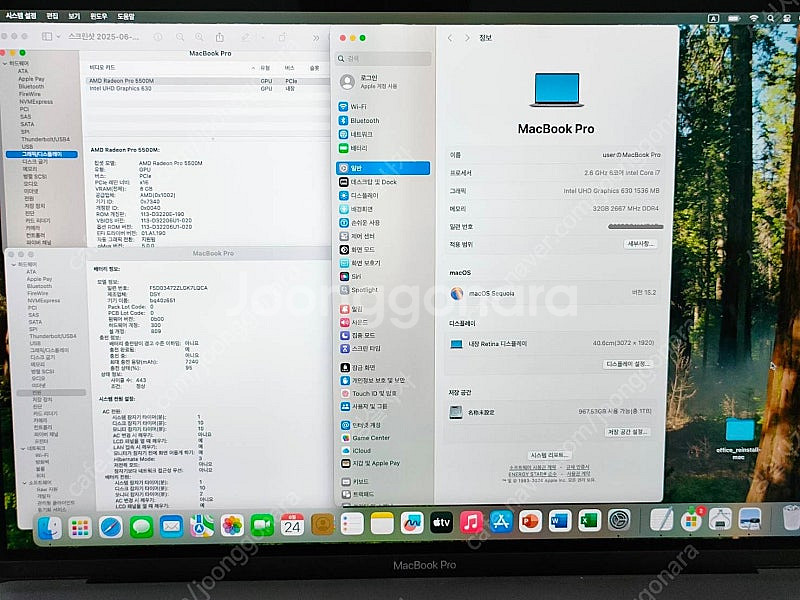Select 네트워크 in the System Settings sidebar
This screenshot has height=600, width=800.
tap(356, 134)
